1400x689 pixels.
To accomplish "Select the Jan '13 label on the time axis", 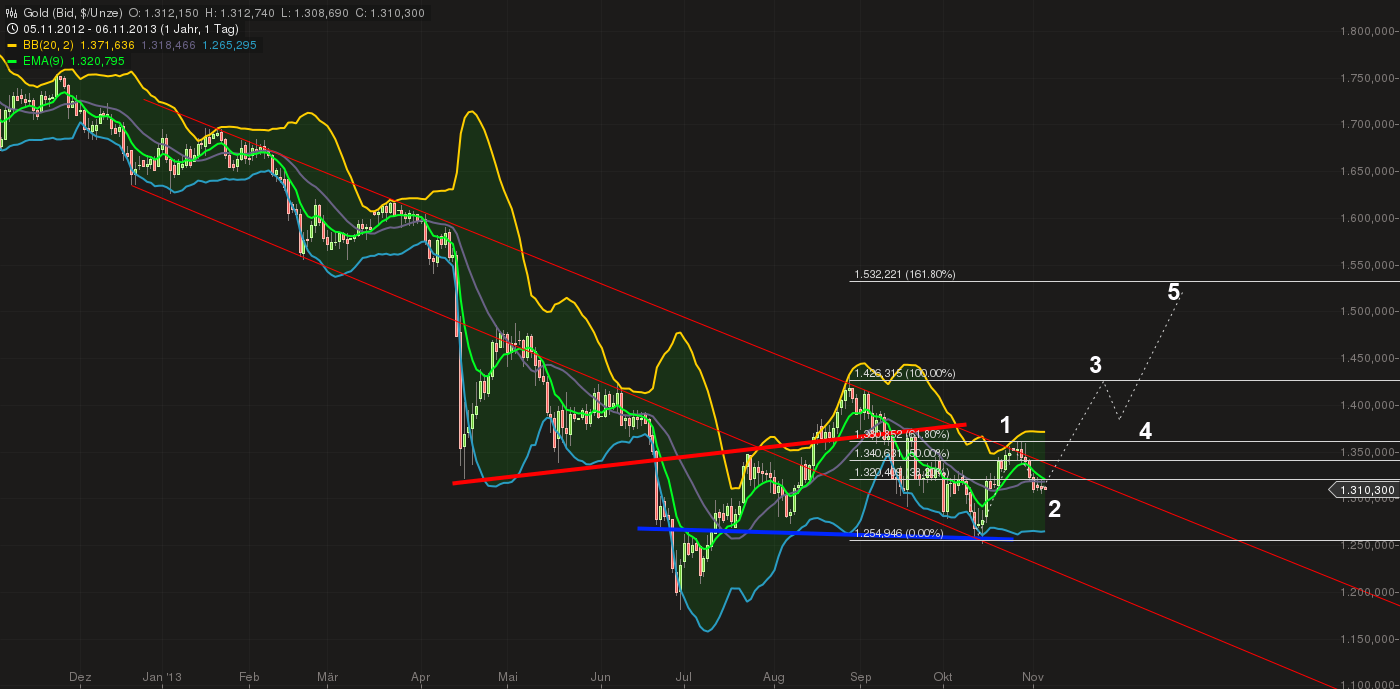I will [161, 677].
